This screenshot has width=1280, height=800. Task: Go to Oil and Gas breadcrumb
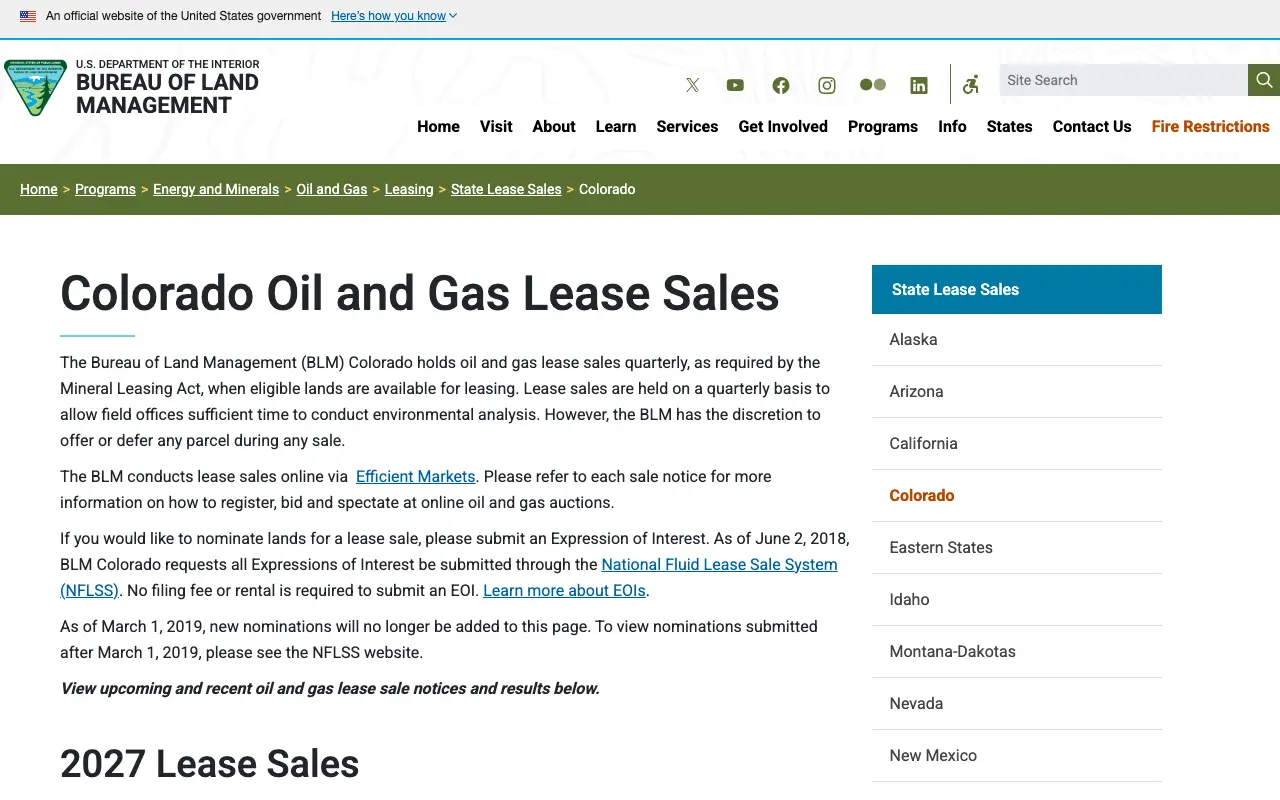332,189
